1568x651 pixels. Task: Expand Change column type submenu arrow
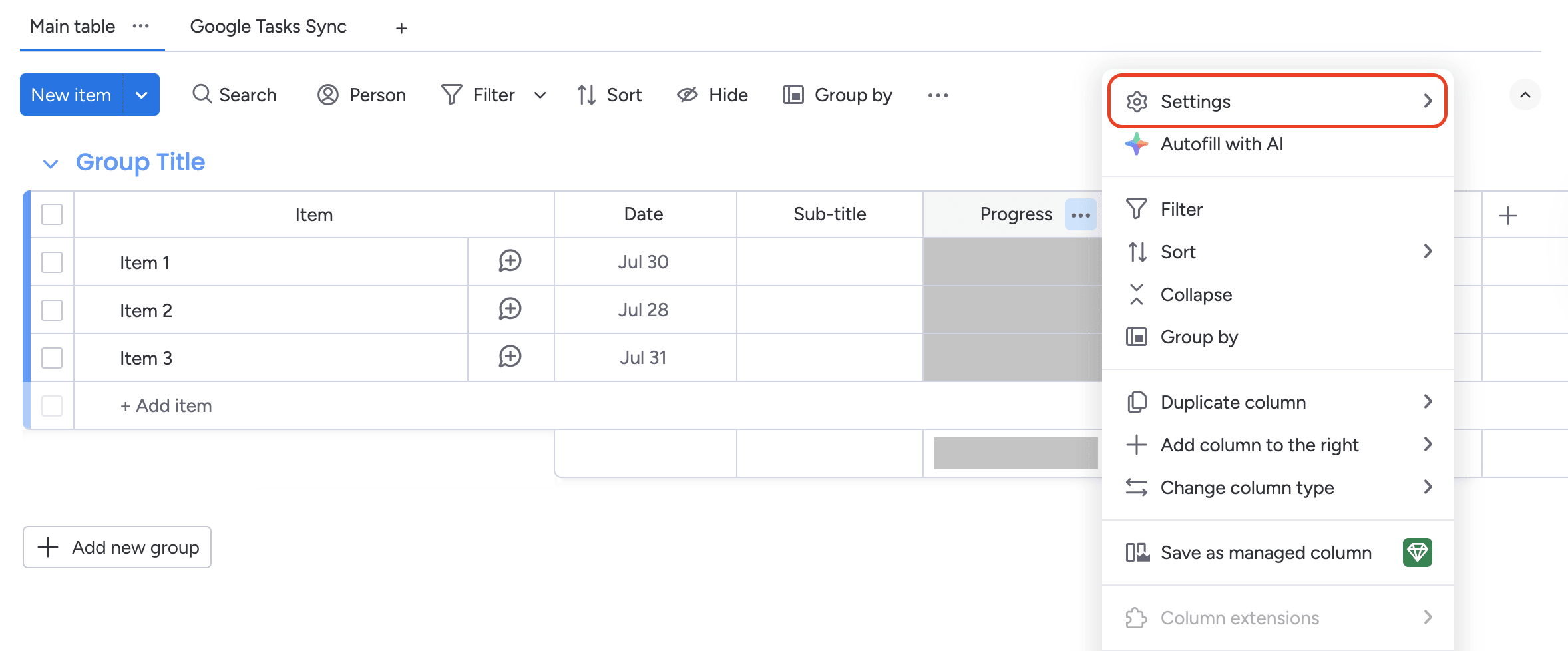pos(1428,487)
